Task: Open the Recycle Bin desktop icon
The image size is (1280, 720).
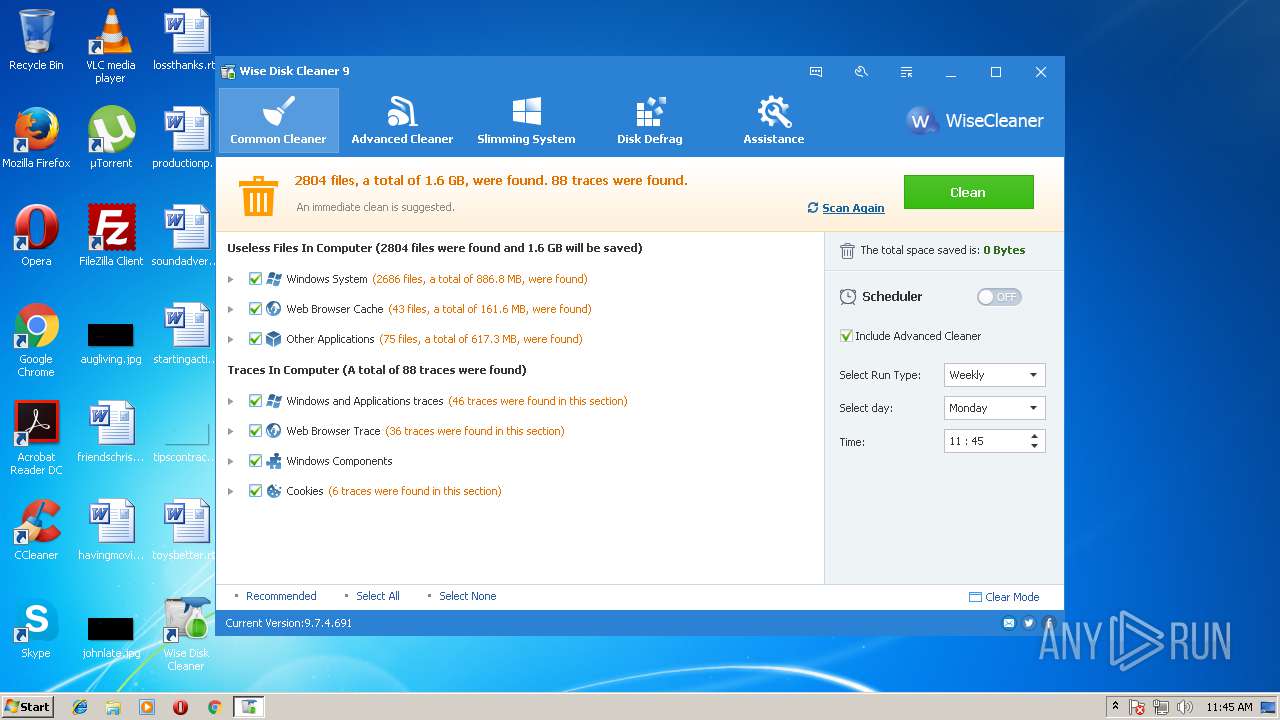Action: [36, 40]
